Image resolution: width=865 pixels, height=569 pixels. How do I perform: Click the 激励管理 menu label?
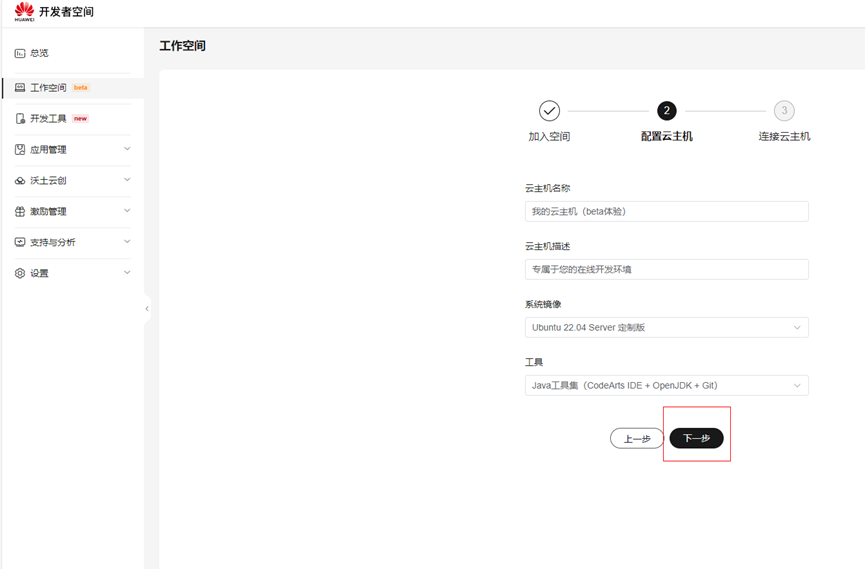click(48, 211)
